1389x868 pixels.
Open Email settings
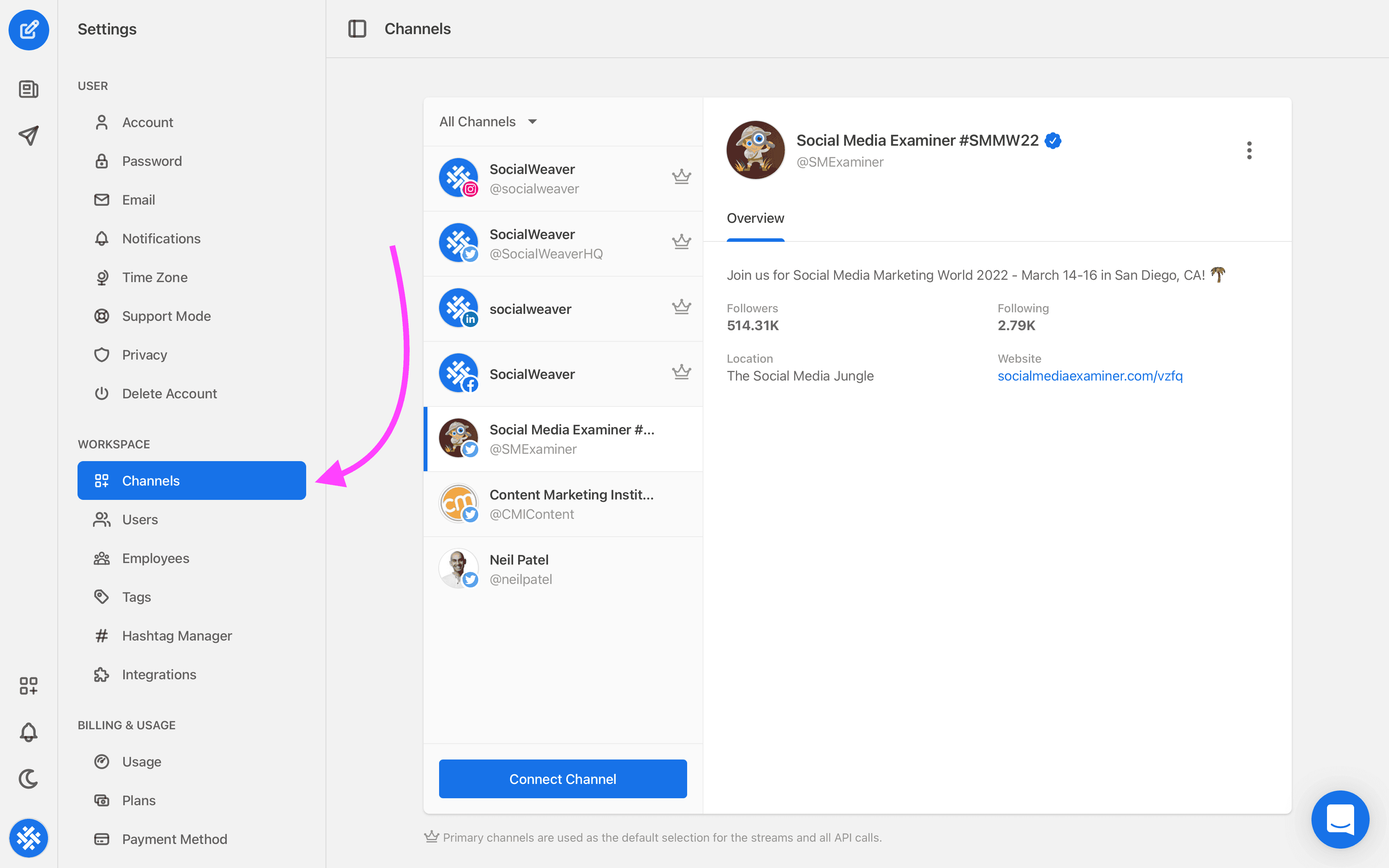[x=192, y=200]
